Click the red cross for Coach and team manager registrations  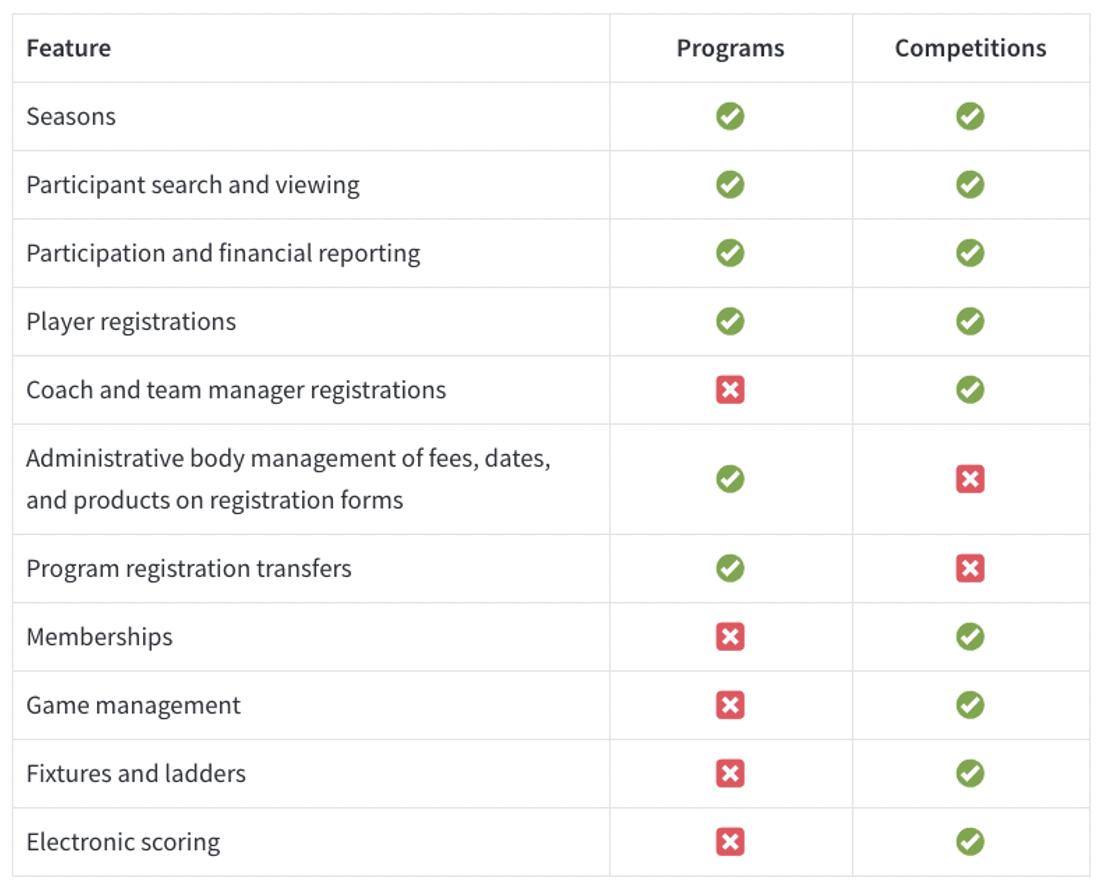pos(730,390)
